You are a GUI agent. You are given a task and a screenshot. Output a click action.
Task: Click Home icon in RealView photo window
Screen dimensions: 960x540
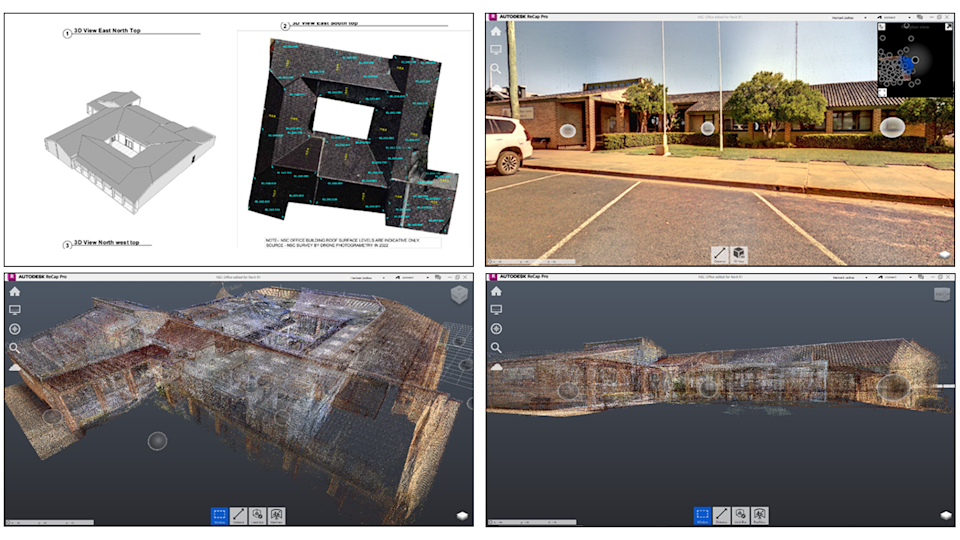pos(496,31)
